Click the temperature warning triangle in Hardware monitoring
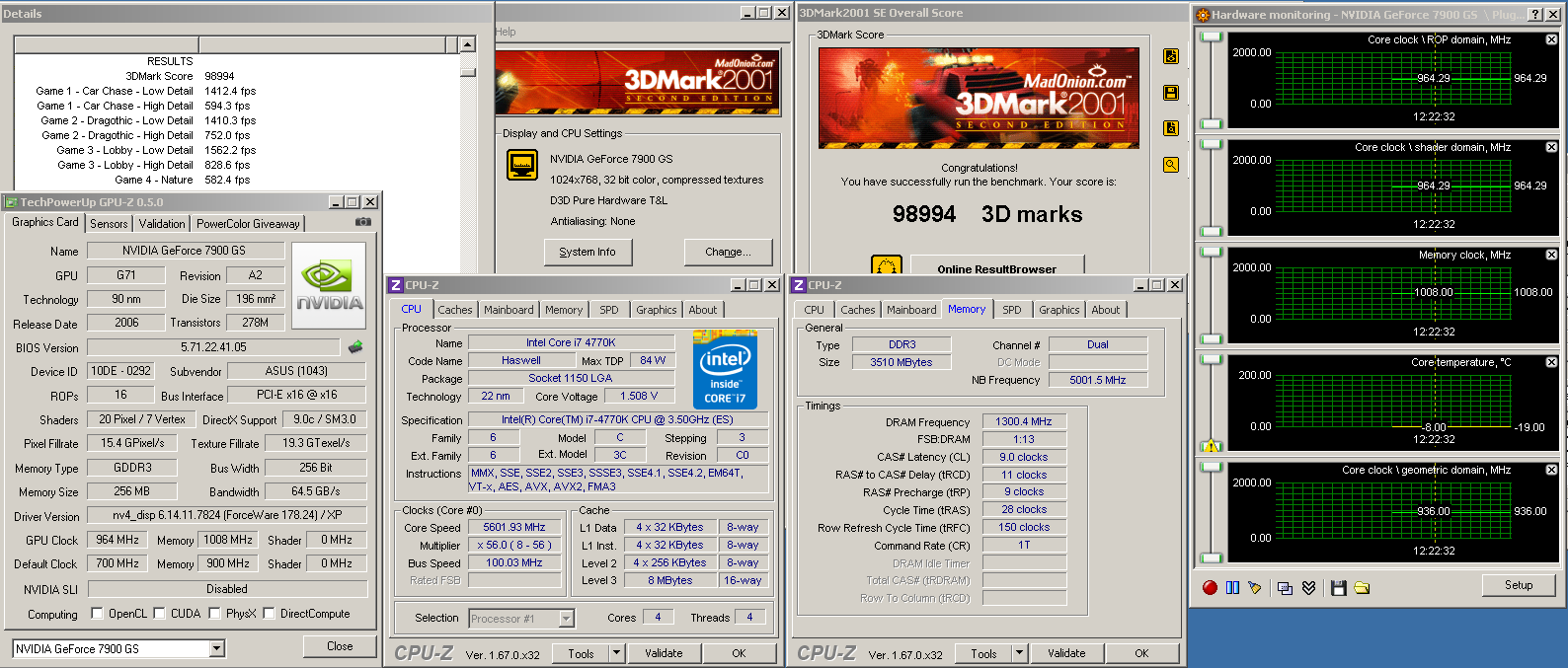The image size is (1568, 668). (x=1211, y=446)
